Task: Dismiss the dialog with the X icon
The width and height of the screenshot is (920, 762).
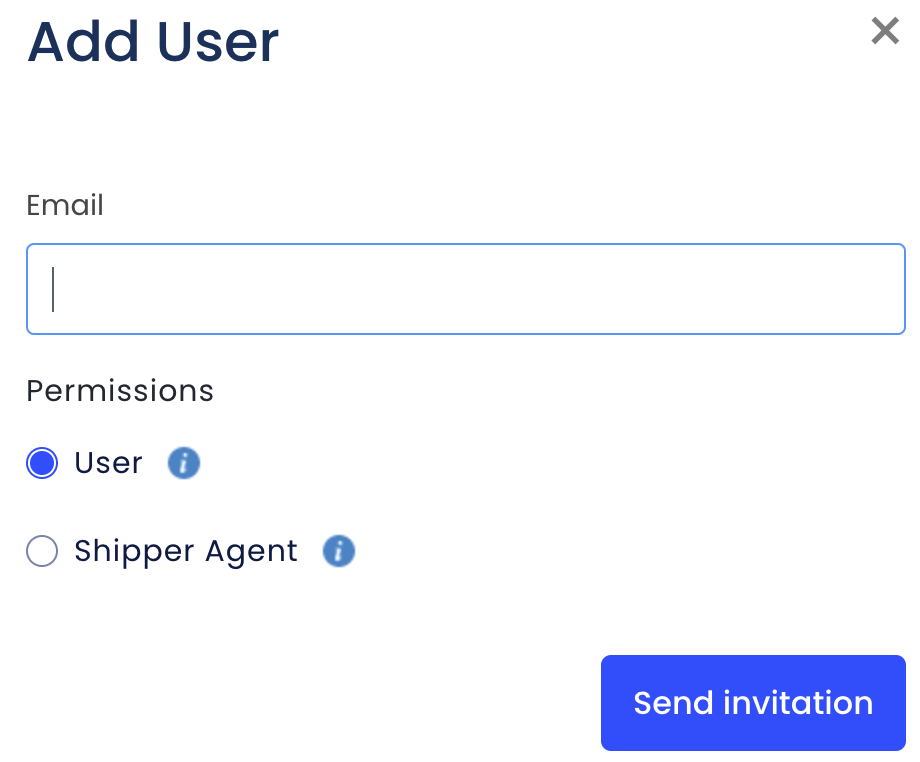Action: click(x=885, y=31)
